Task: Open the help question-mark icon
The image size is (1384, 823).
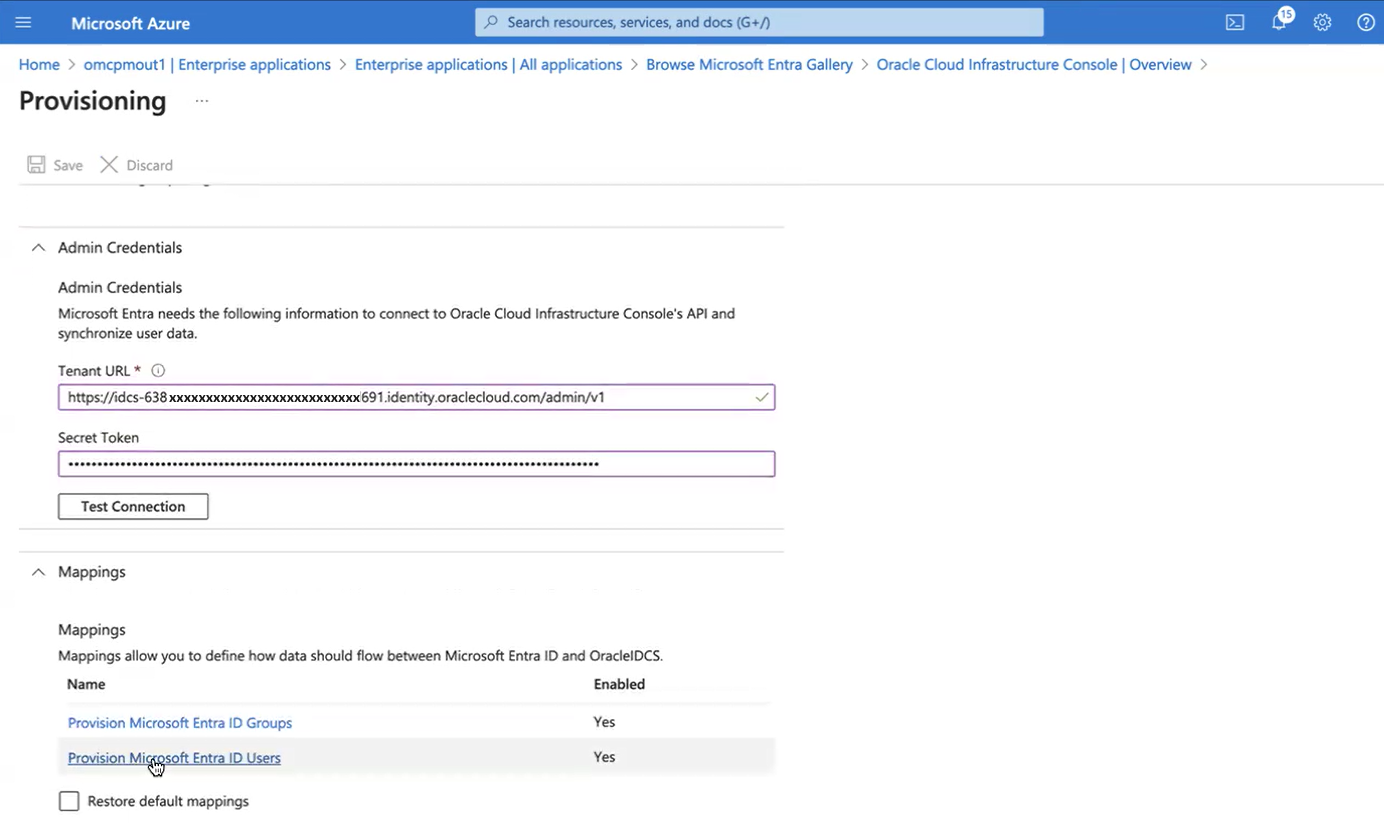Action: (x=1366, y=21)
